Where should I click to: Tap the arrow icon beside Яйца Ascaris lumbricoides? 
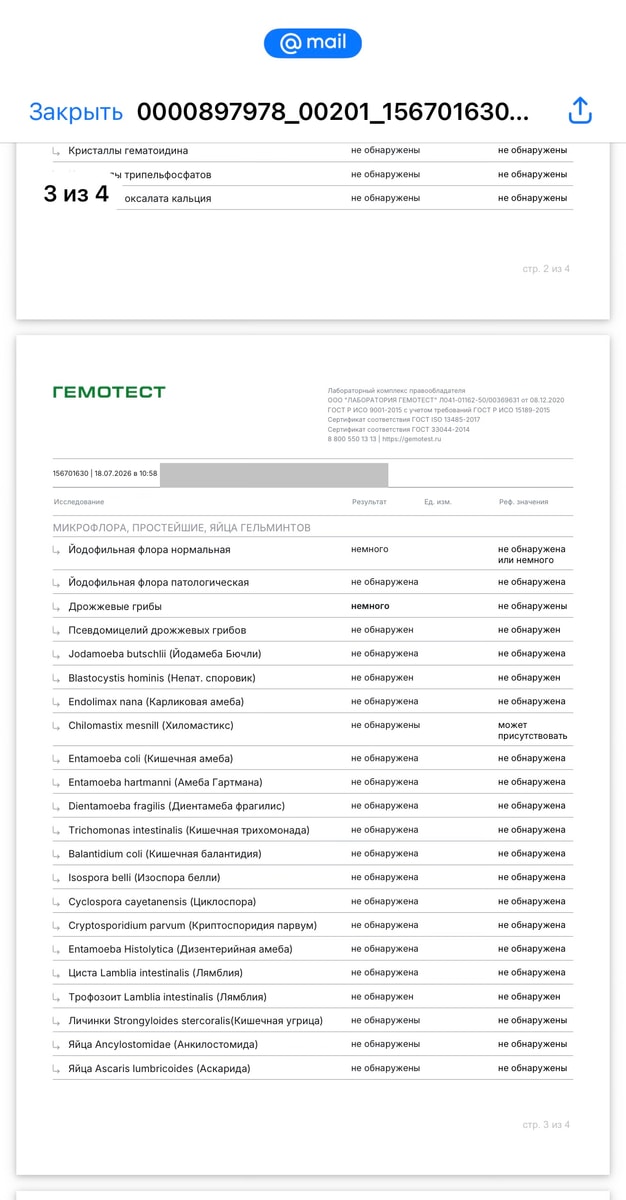(57, 1068)
